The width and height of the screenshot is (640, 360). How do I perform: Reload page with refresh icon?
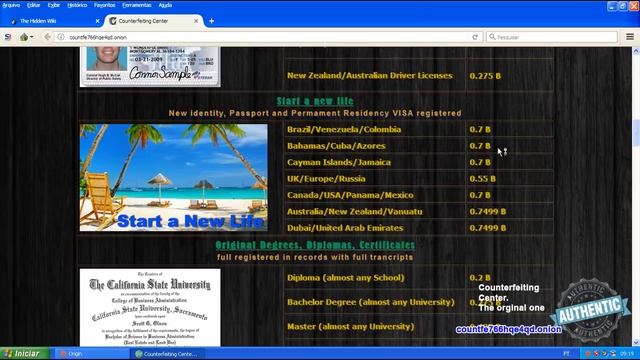tap(475, 37)
